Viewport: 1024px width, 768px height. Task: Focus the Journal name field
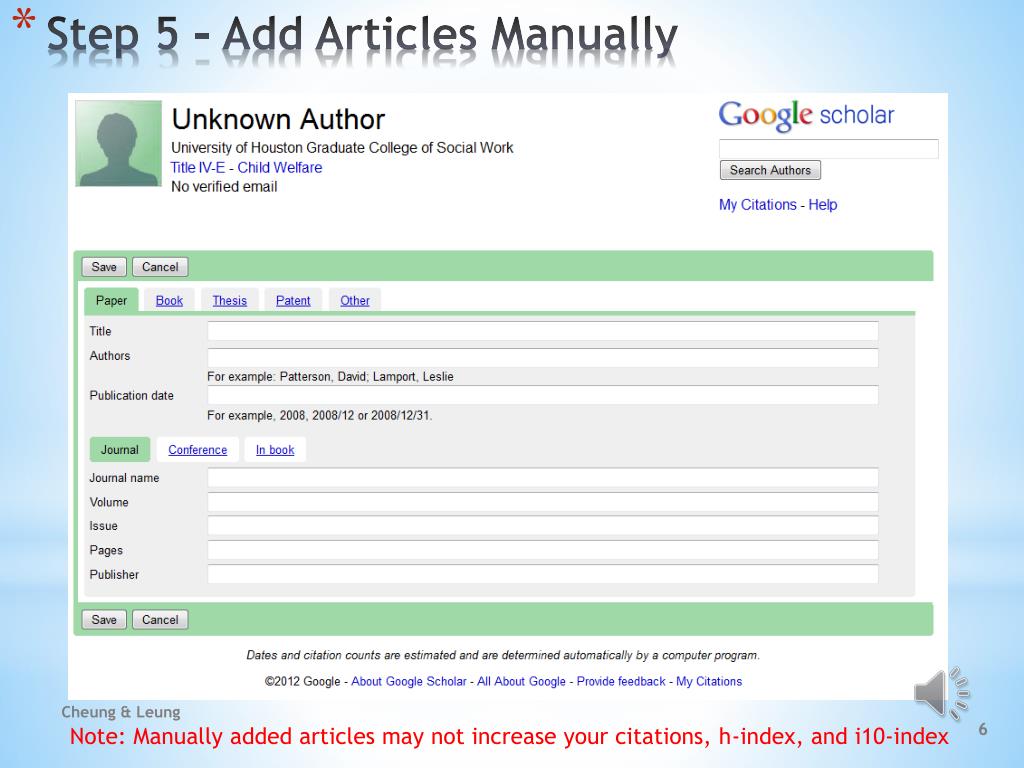pos(543,478)
